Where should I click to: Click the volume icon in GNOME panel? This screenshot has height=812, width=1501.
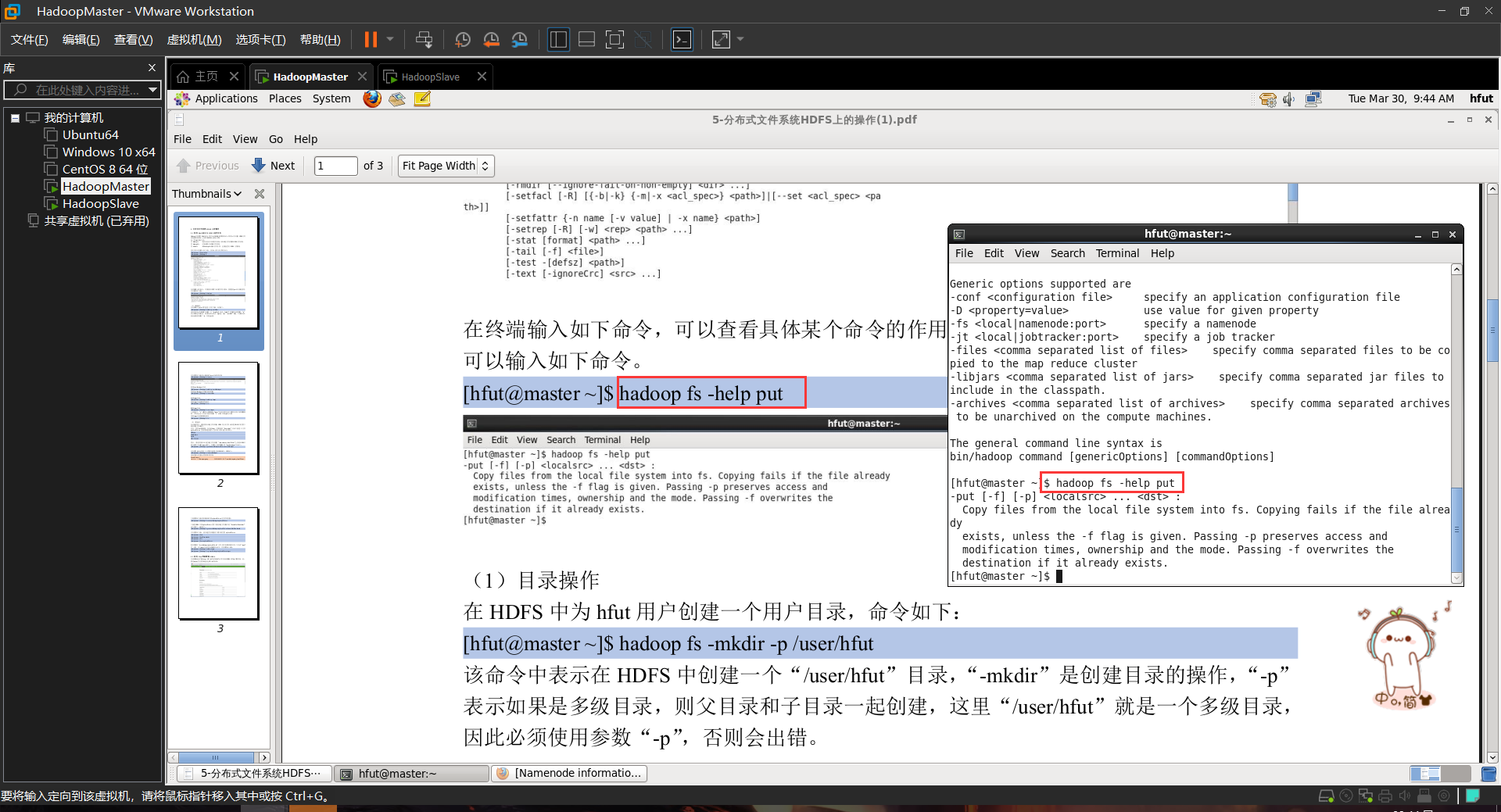pos(1288,98)
